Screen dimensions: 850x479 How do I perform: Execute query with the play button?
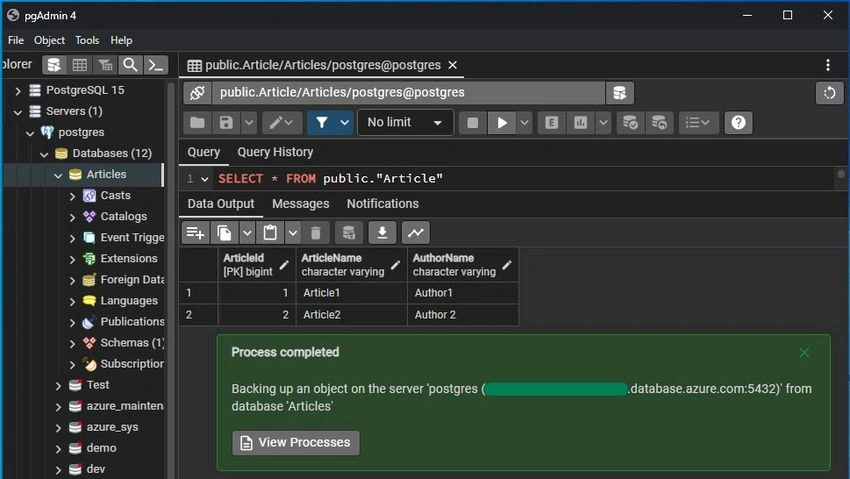502,123
